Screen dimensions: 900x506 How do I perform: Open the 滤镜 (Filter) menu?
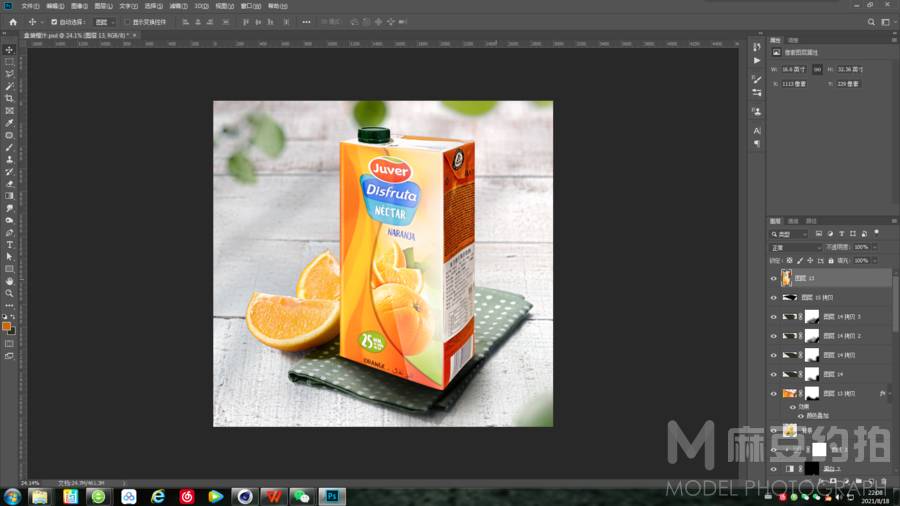[x=179, y=6]
